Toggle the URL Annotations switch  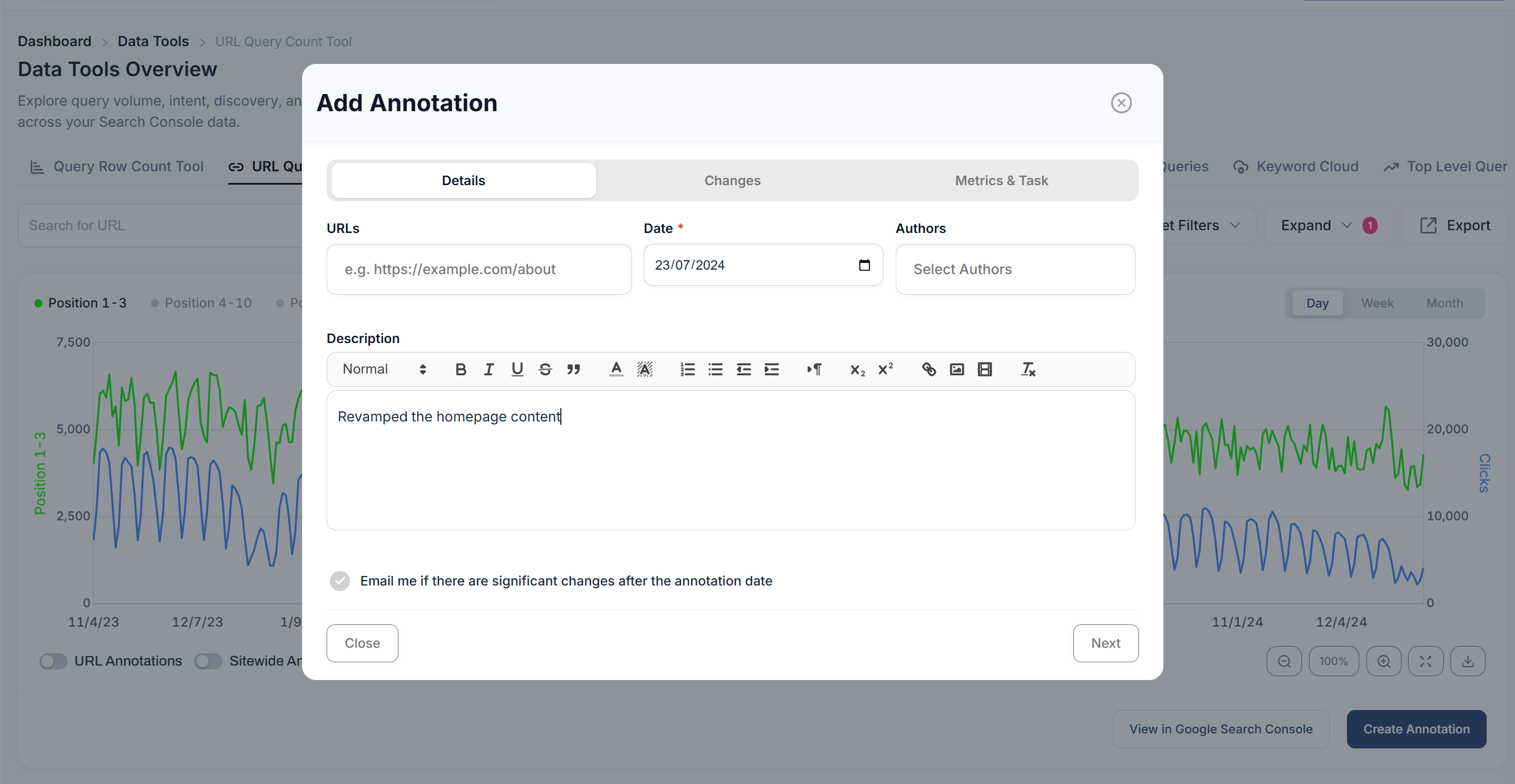[53, 661]
